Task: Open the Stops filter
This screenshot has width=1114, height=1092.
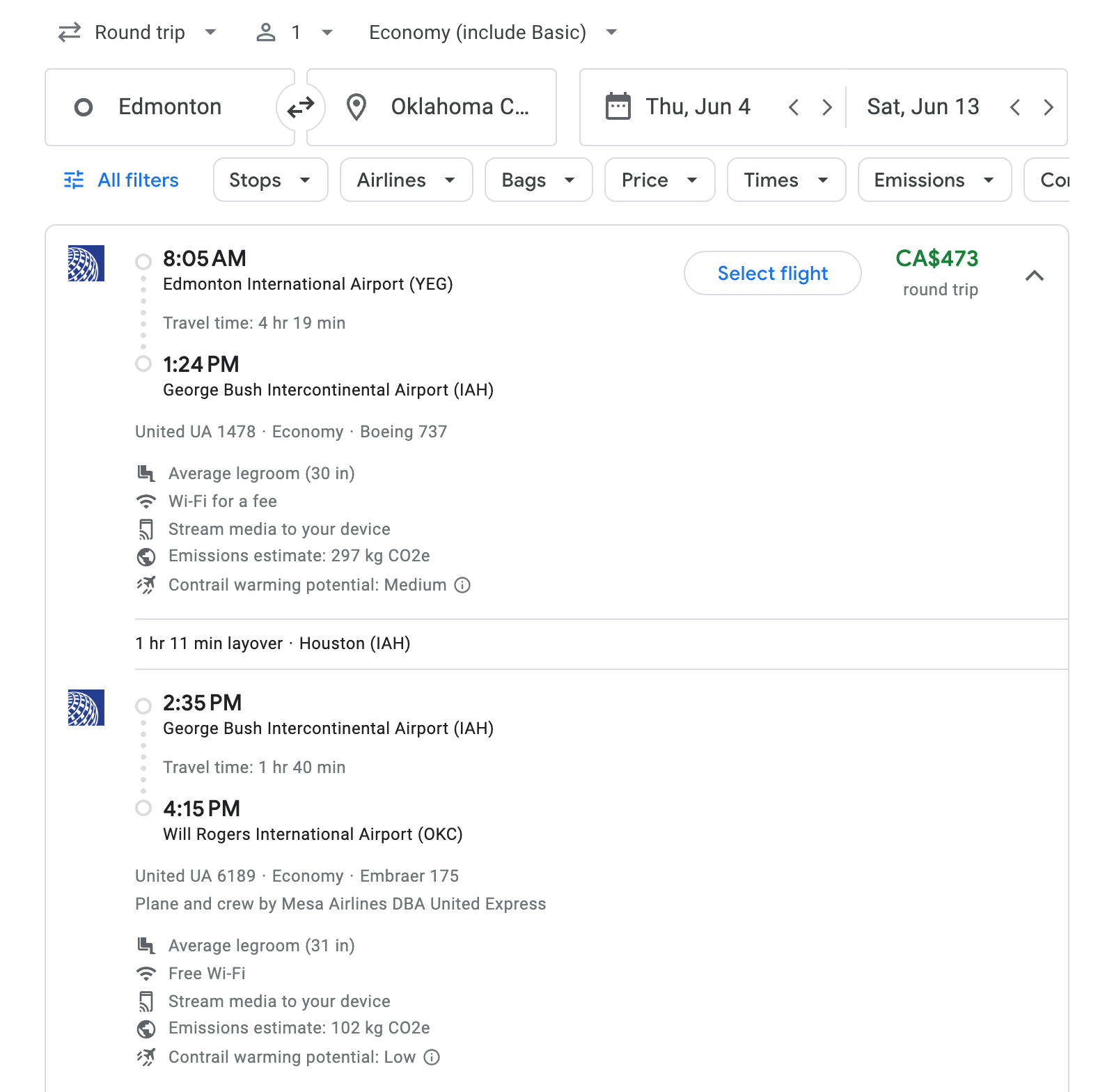Action: pyautogui.click(x=270, y=180)
